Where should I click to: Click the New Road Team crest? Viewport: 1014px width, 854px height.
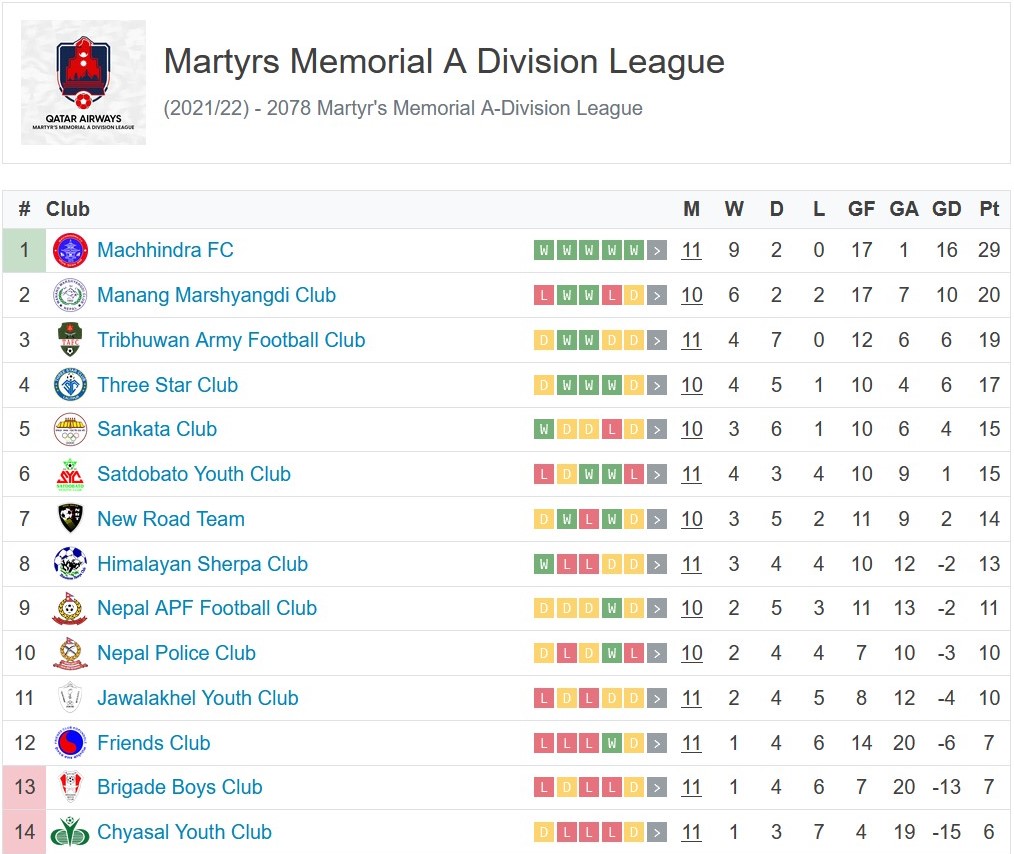[70, 519]
